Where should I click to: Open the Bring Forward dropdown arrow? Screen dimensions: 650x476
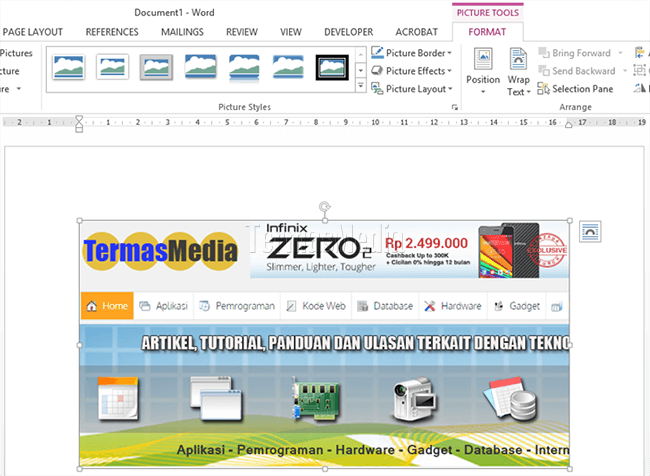click(620, 53)
